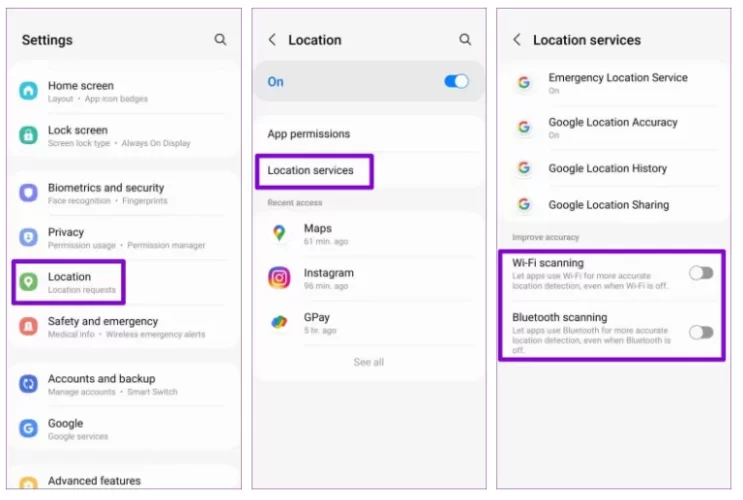Open Safety and emergency settings
This screenshot has width=743, height=500.
103,326
